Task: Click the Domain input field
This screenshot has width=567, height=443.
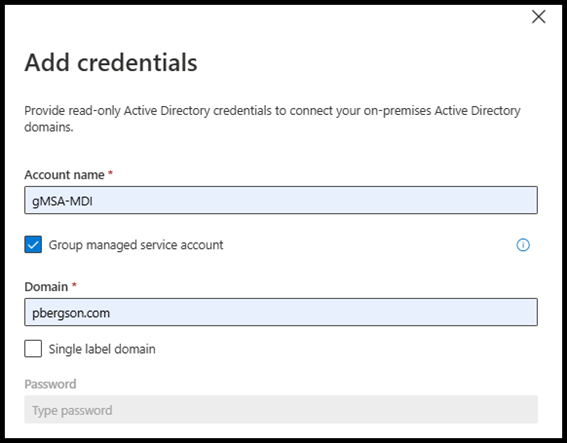Action: [x=281, y=312]
